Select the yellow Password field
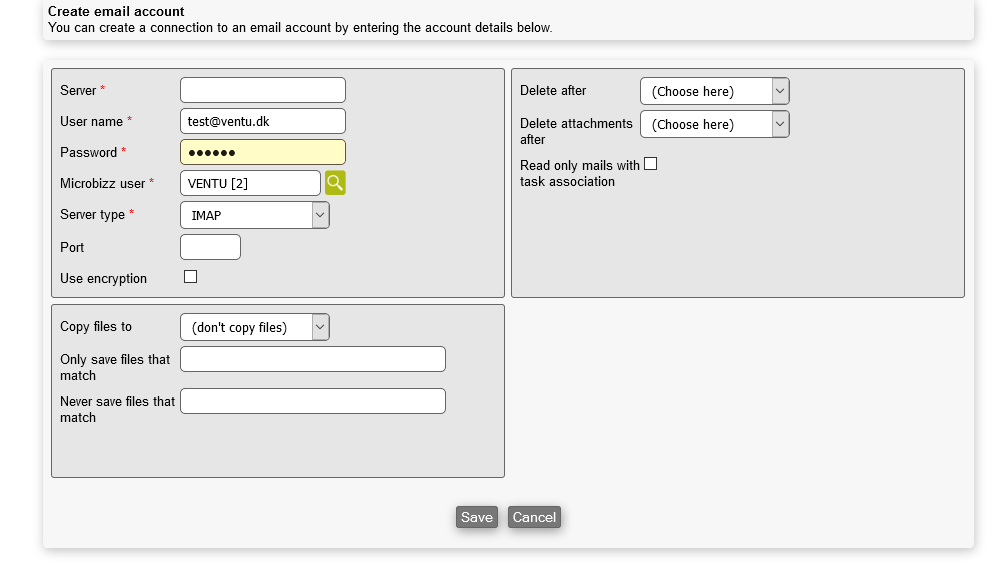 tap(262, 152)
